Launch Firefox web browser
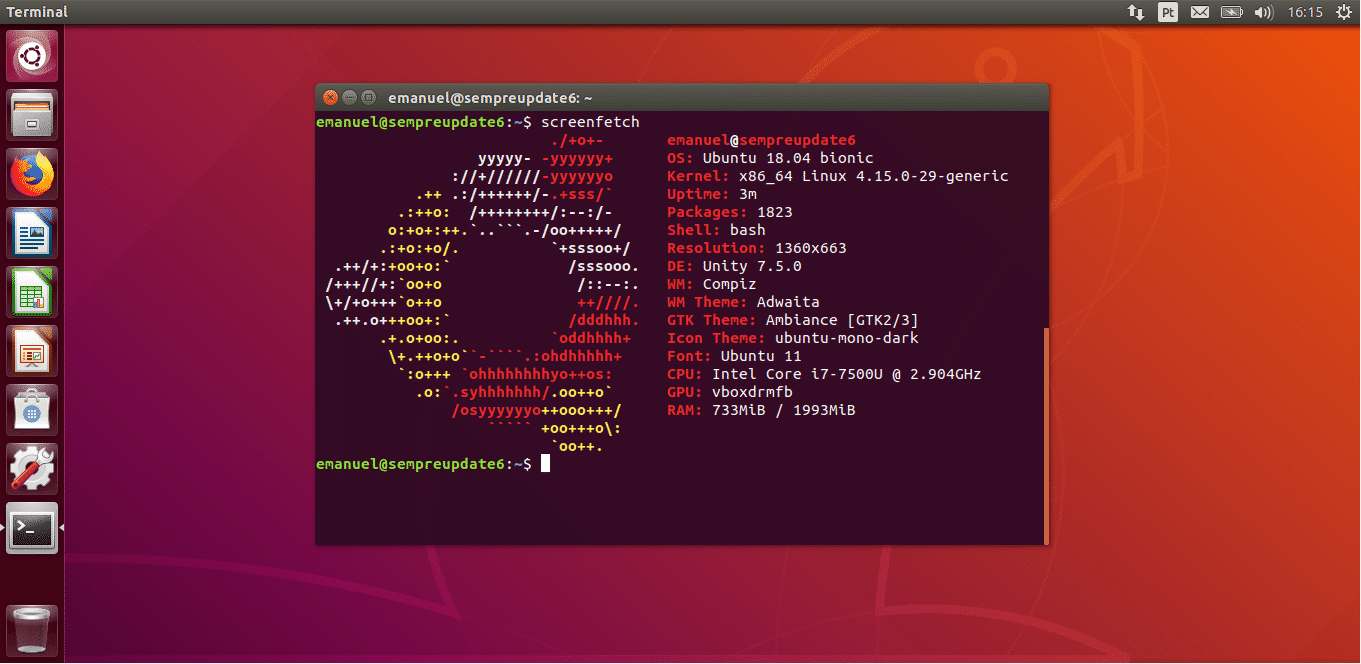This screenshot has height=664, width=1361. coord(32,174)
